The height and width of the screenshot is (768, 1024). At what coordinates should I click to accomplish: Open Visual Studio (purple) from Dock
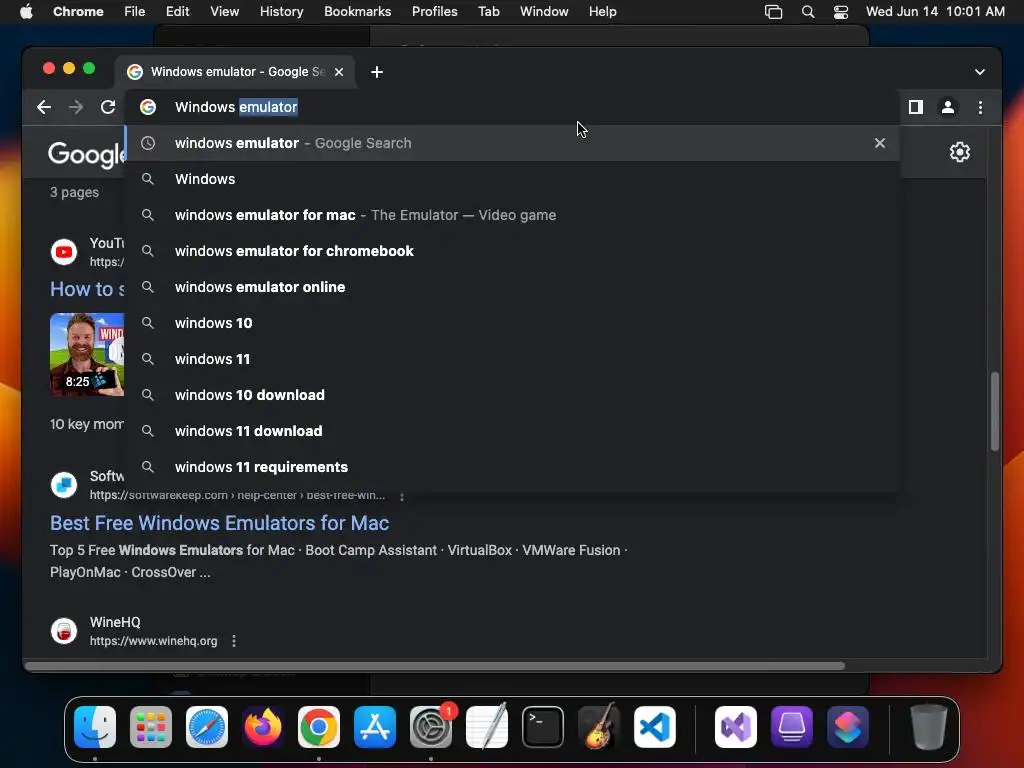736,727
